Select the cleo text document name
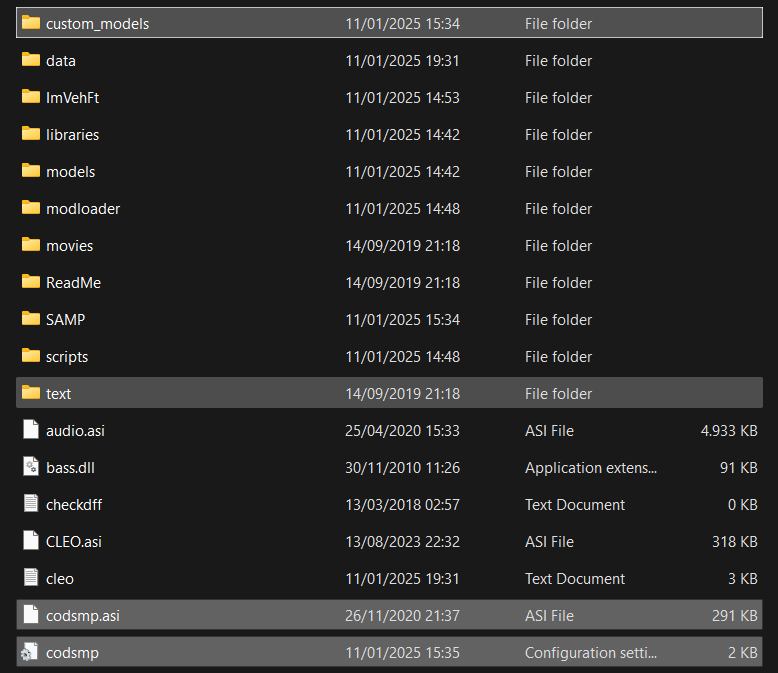The height and width of the screenshot is (673, 778). (x=60, y=579)
